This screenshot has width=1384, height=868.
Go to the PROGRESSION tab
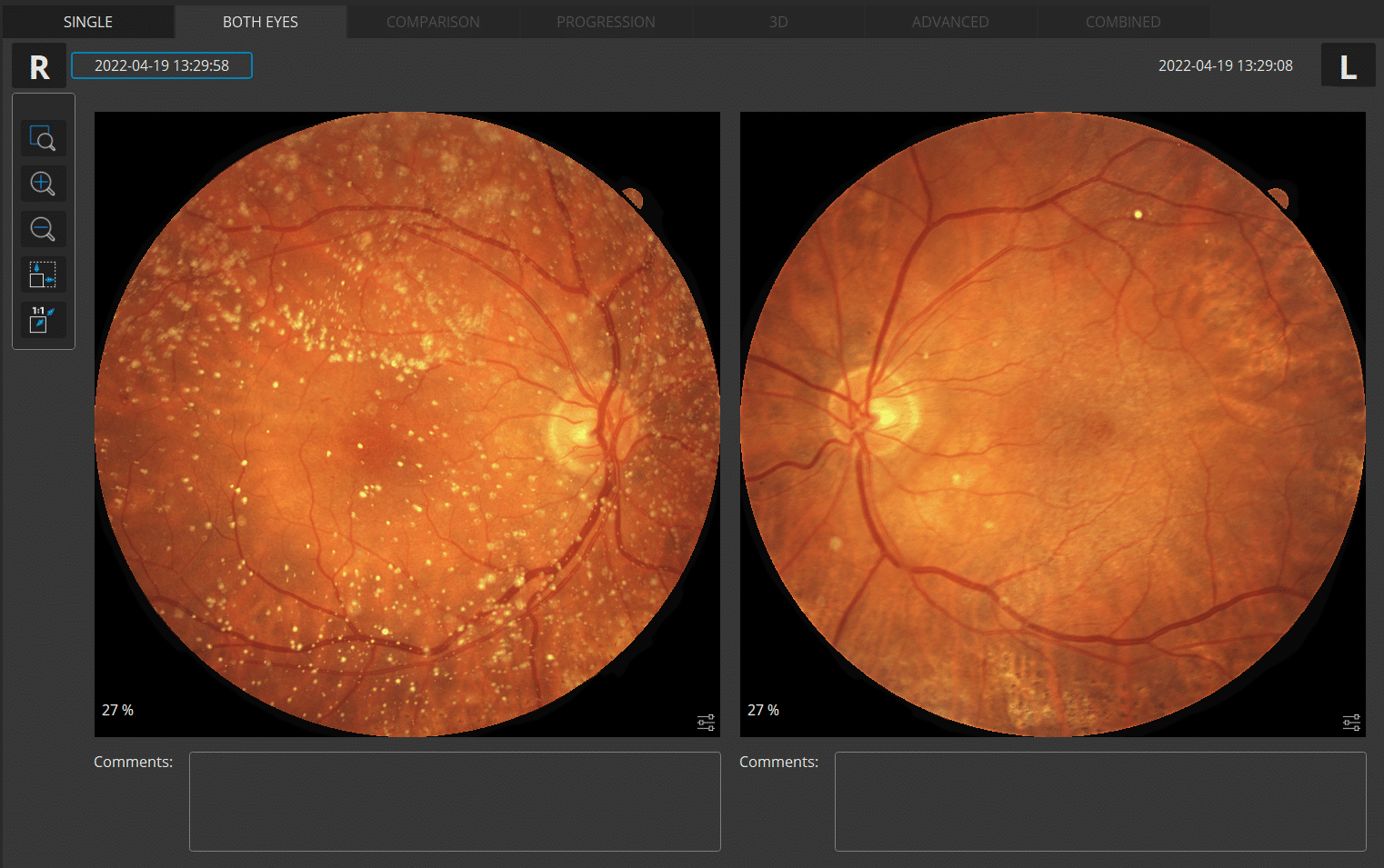[606, 22]
